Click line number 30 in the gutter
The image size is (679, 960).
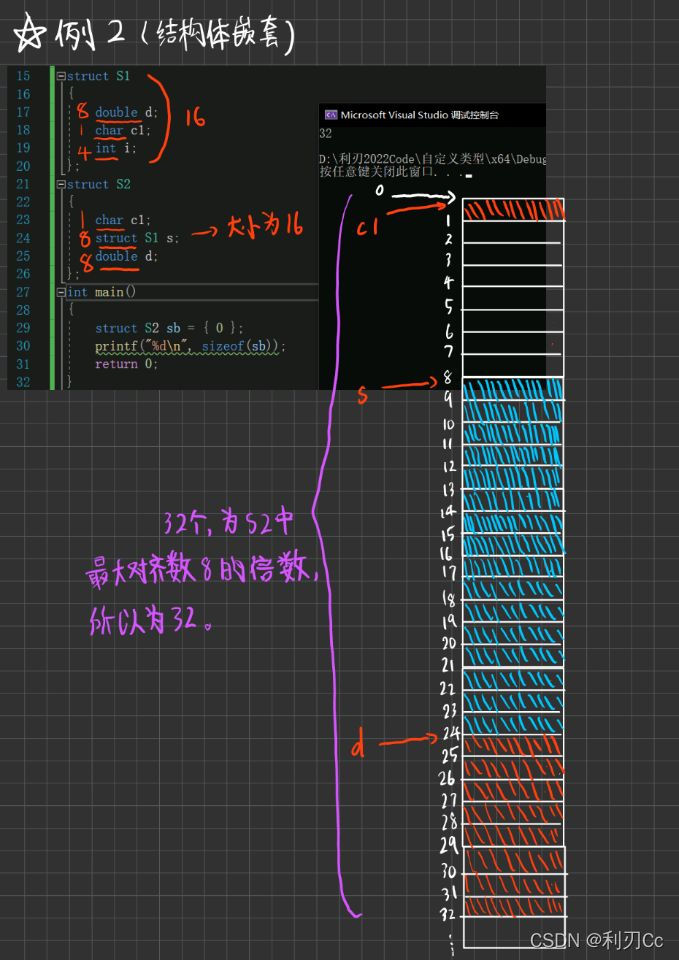[24, 346]
